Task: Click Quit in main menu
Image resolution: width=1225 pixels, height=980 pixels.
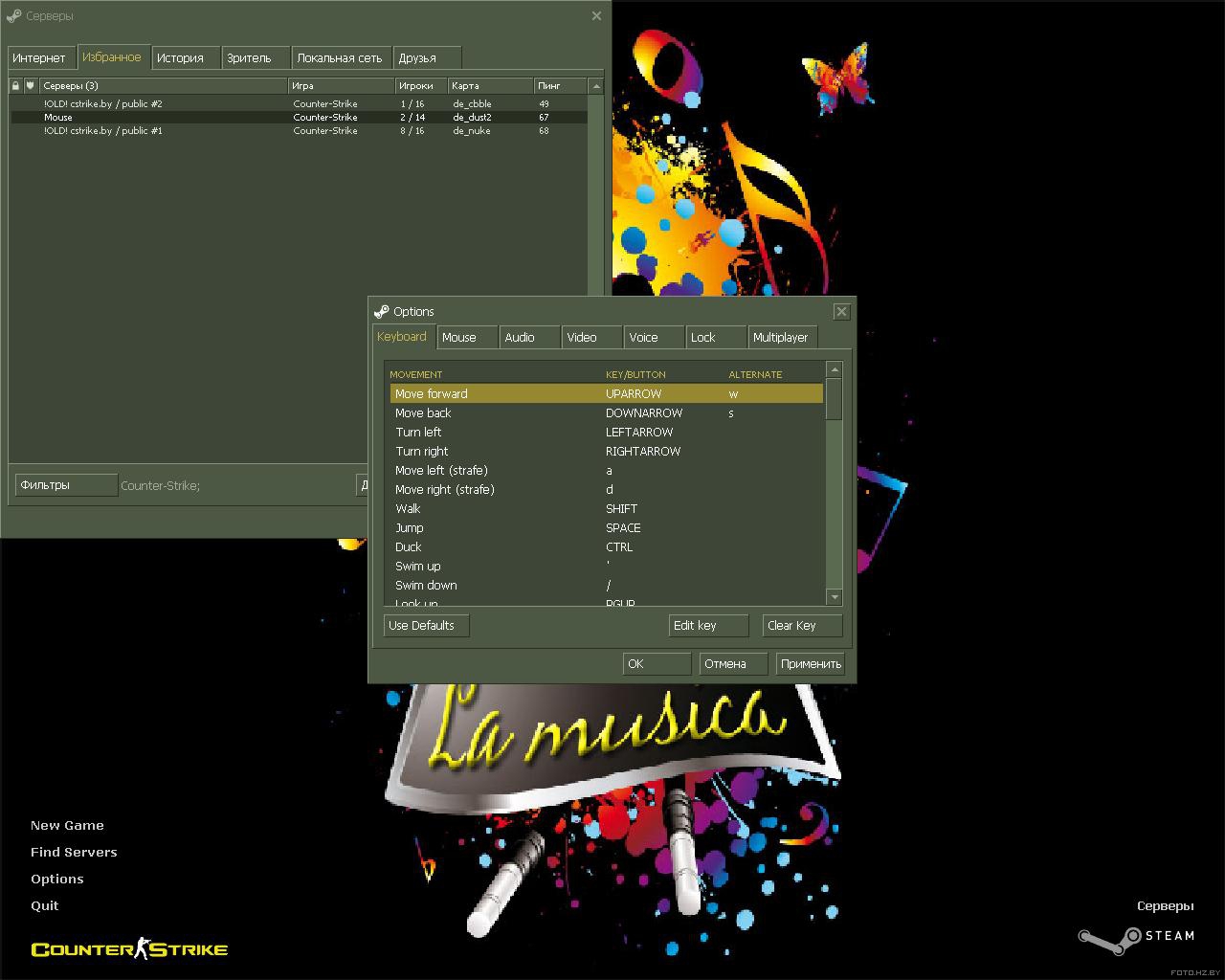Action: (44, 905)
